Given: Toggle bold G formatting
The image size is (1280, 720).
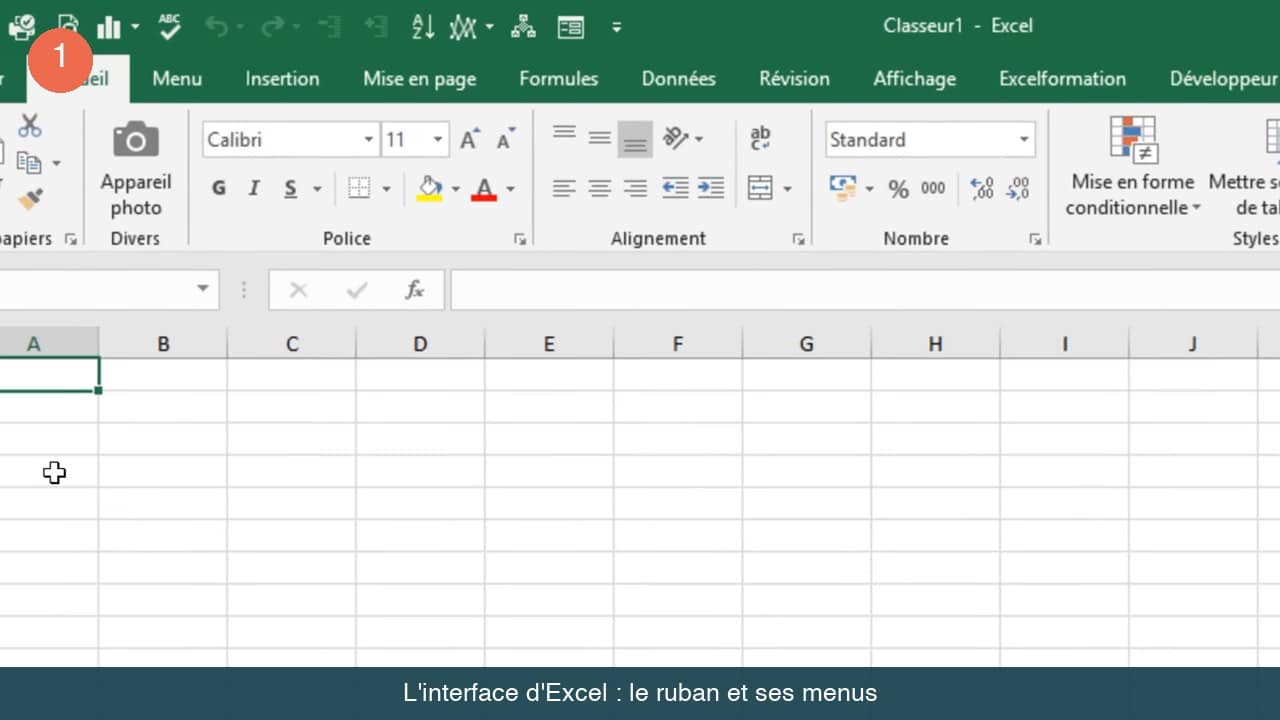Looking at the screenshot, I should tap(219, 188).
